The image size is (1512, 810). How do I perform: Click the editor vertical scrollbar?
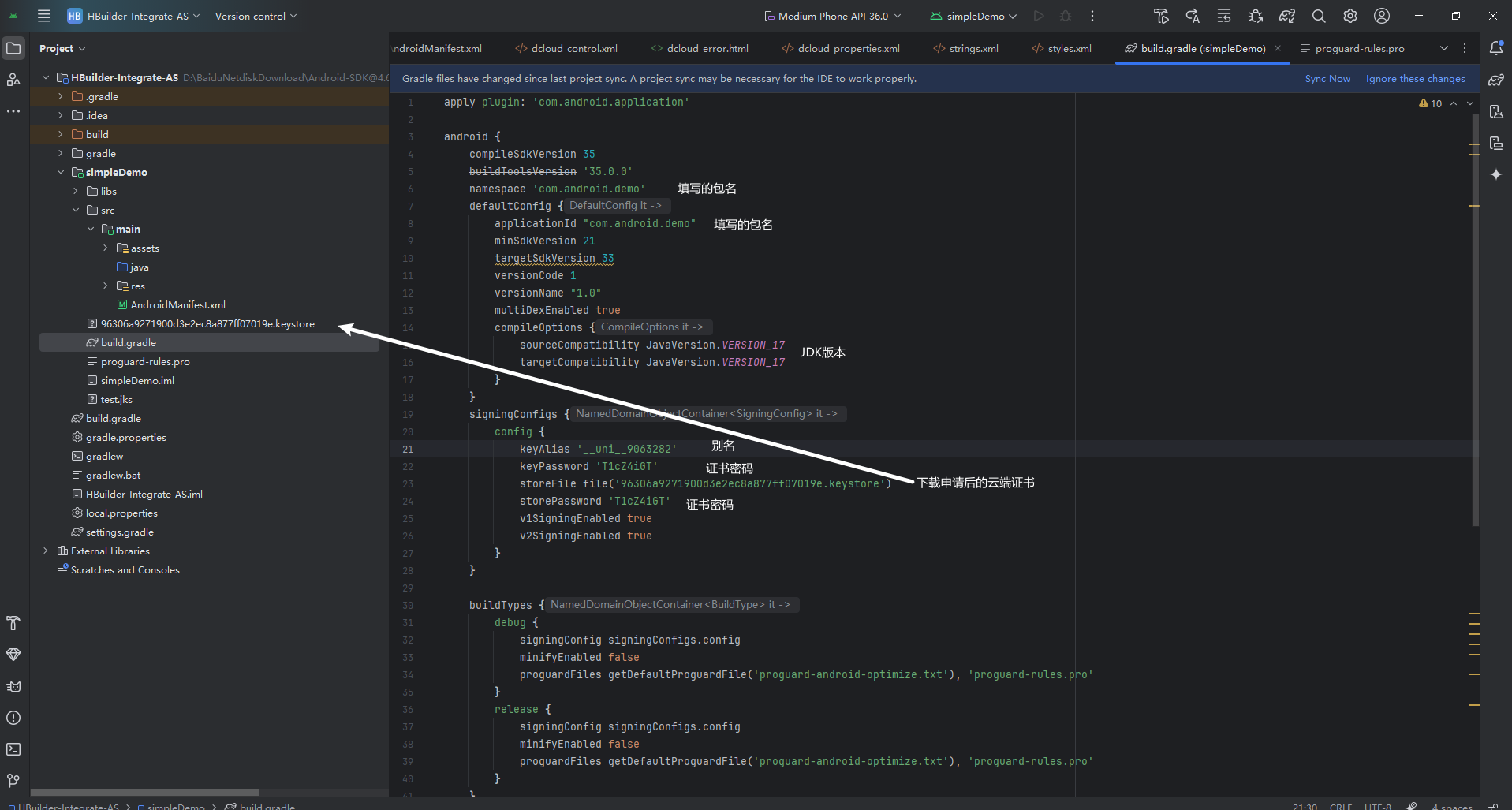(x=1474, y=315)
